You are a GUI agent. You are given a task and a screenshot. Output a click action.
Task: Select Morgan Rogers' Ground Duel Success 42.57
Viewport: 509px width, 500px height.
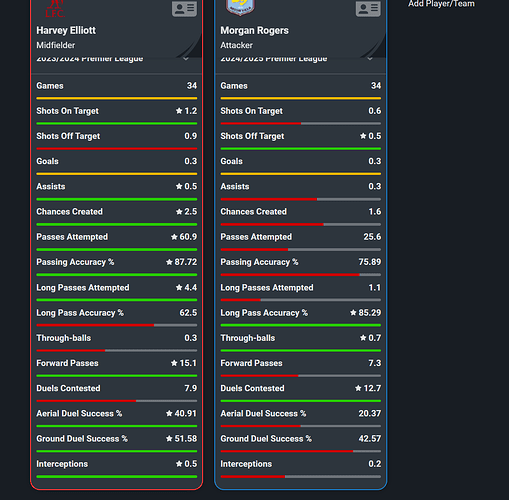(x=370, y=439)
